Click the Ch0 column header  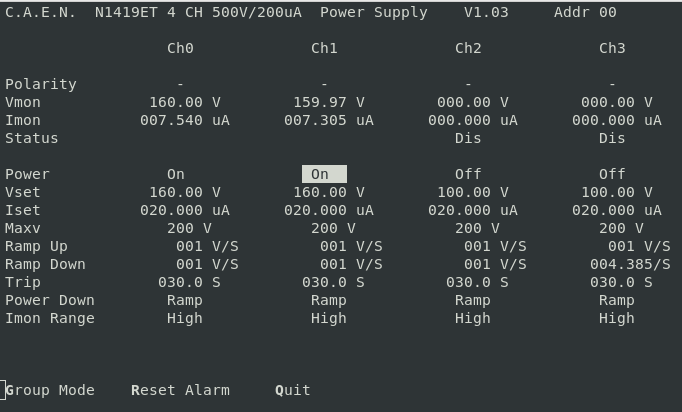pos(180,48)
